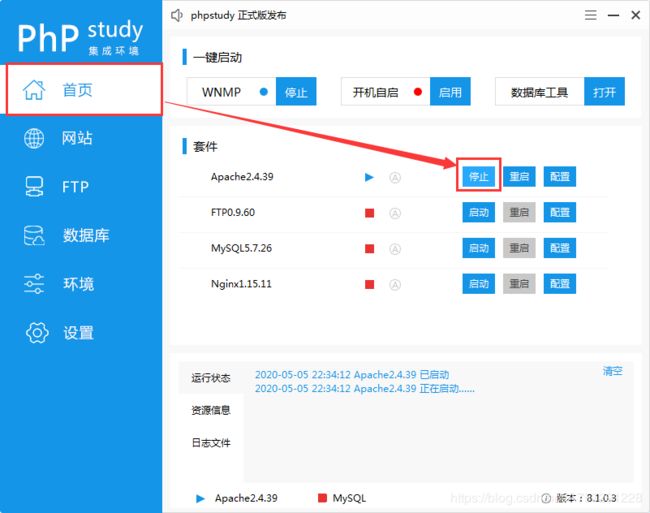Stop the Apache2.4.39 service
Viewport: 650px width, 513px height.
[x=479, y=177]
